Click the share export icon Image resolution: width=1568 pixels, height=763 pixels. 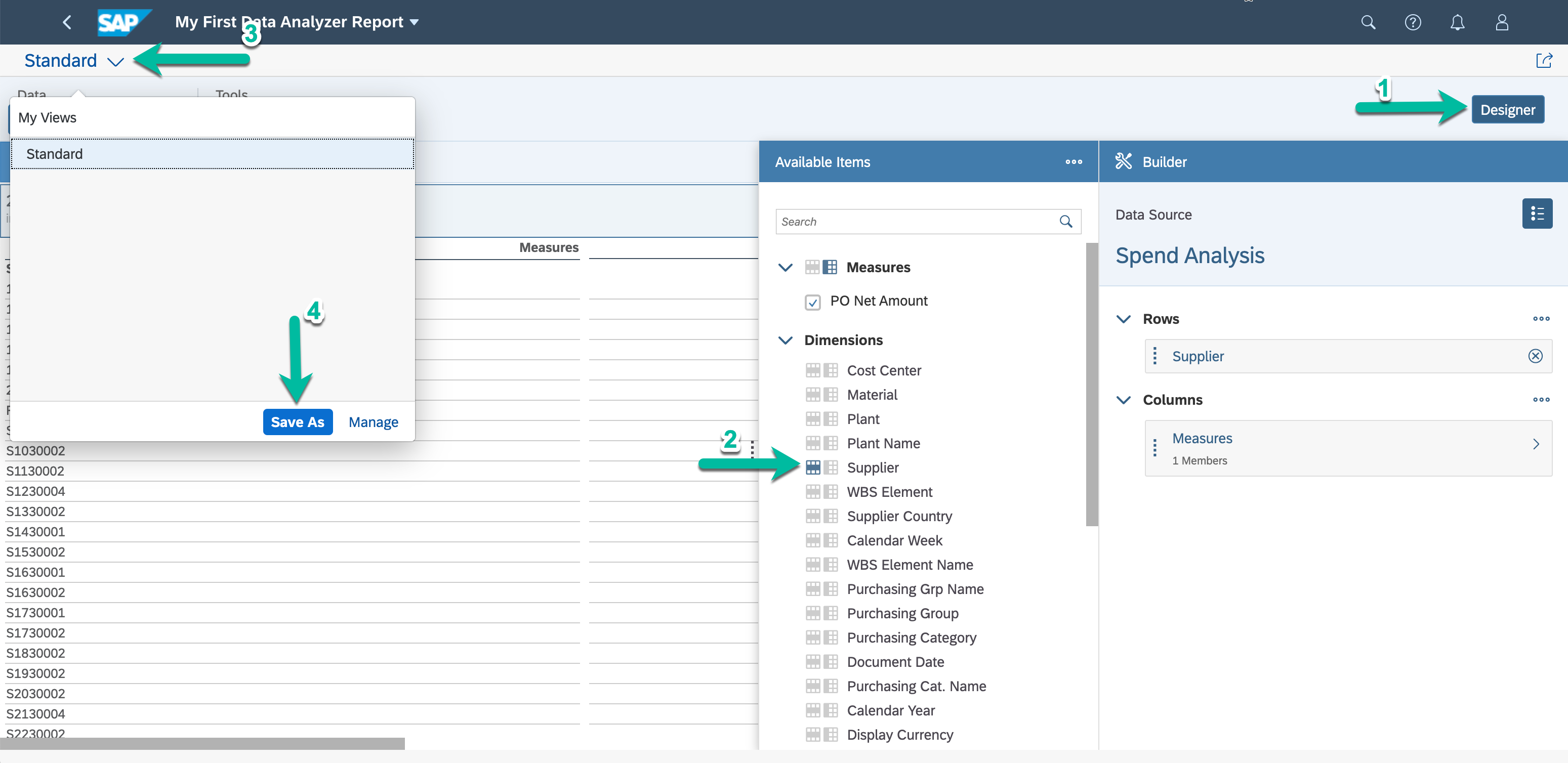(1544, 60)
